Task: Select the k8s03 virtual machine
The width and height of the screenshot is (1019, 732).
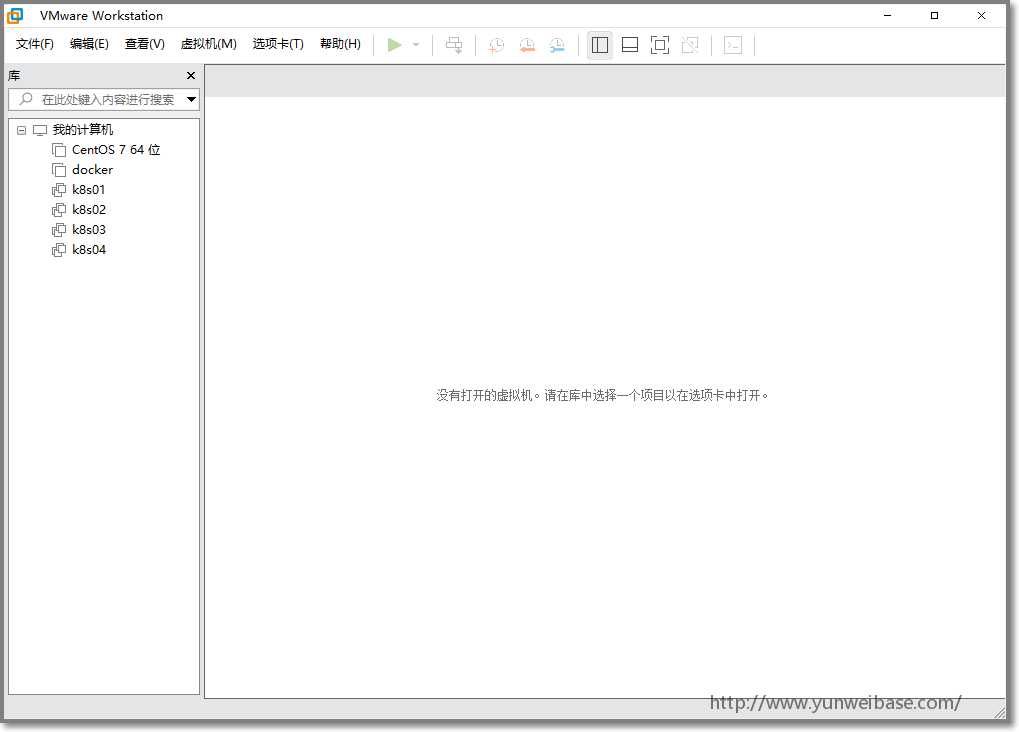Action: tap(89, 230)
